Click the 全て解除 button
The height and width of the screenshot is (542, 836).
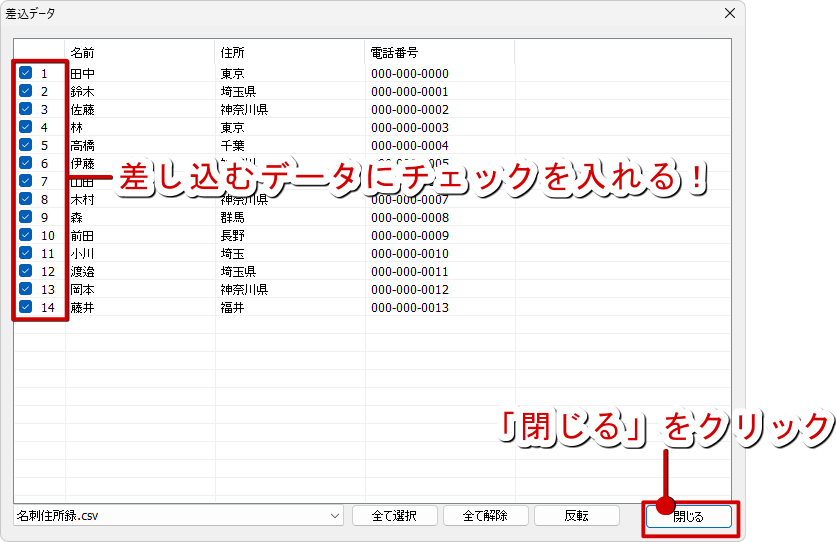pyautogui.click(x=485, y=516)
